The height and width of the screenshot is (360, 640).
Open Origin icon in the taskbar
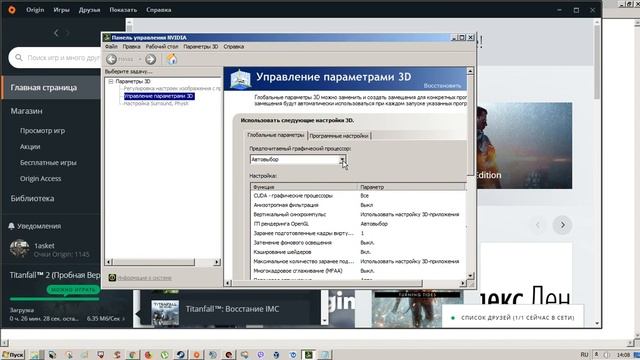pyautogui.click(x=196, y=355)
